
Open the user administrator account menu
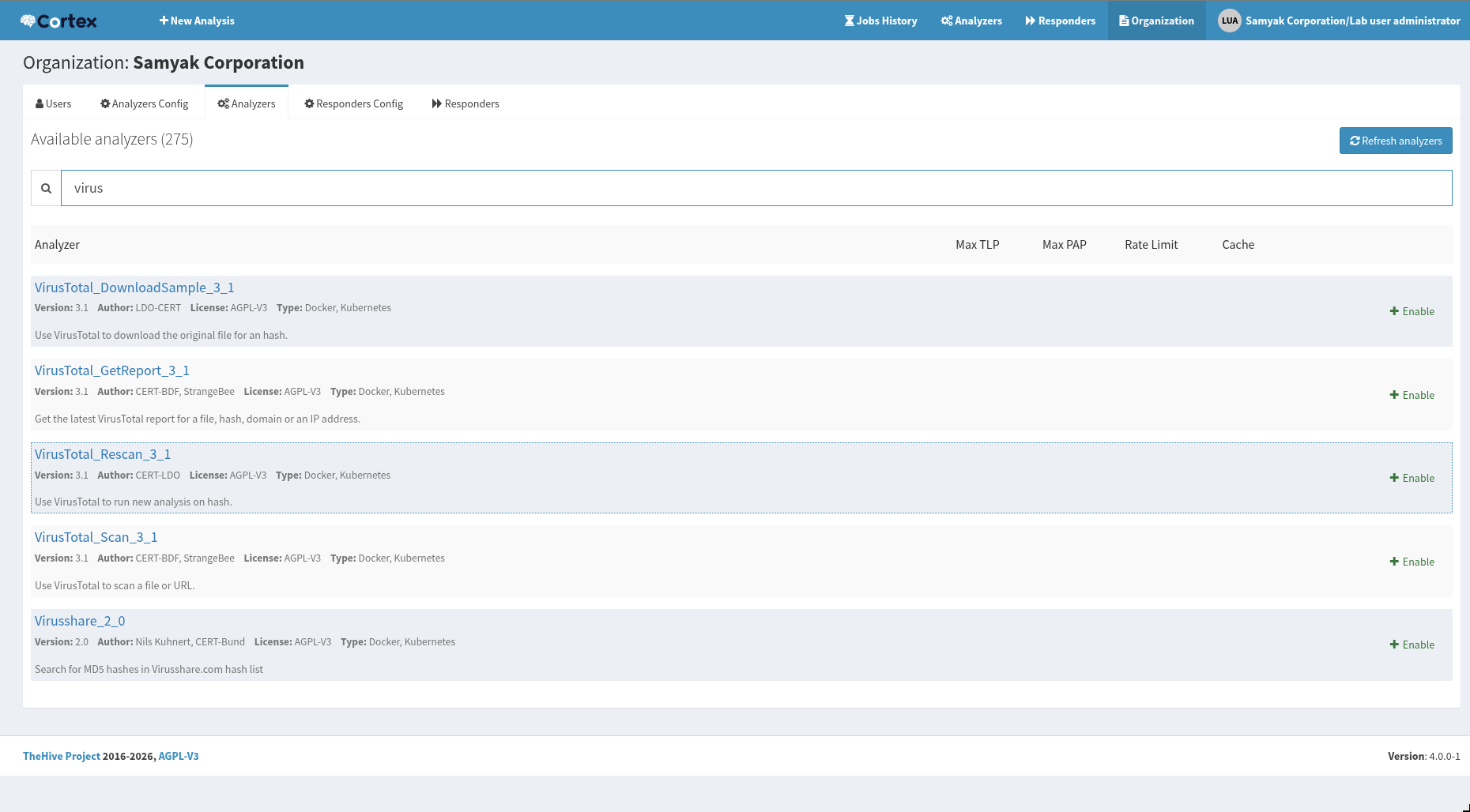(x=1339, y=21)
